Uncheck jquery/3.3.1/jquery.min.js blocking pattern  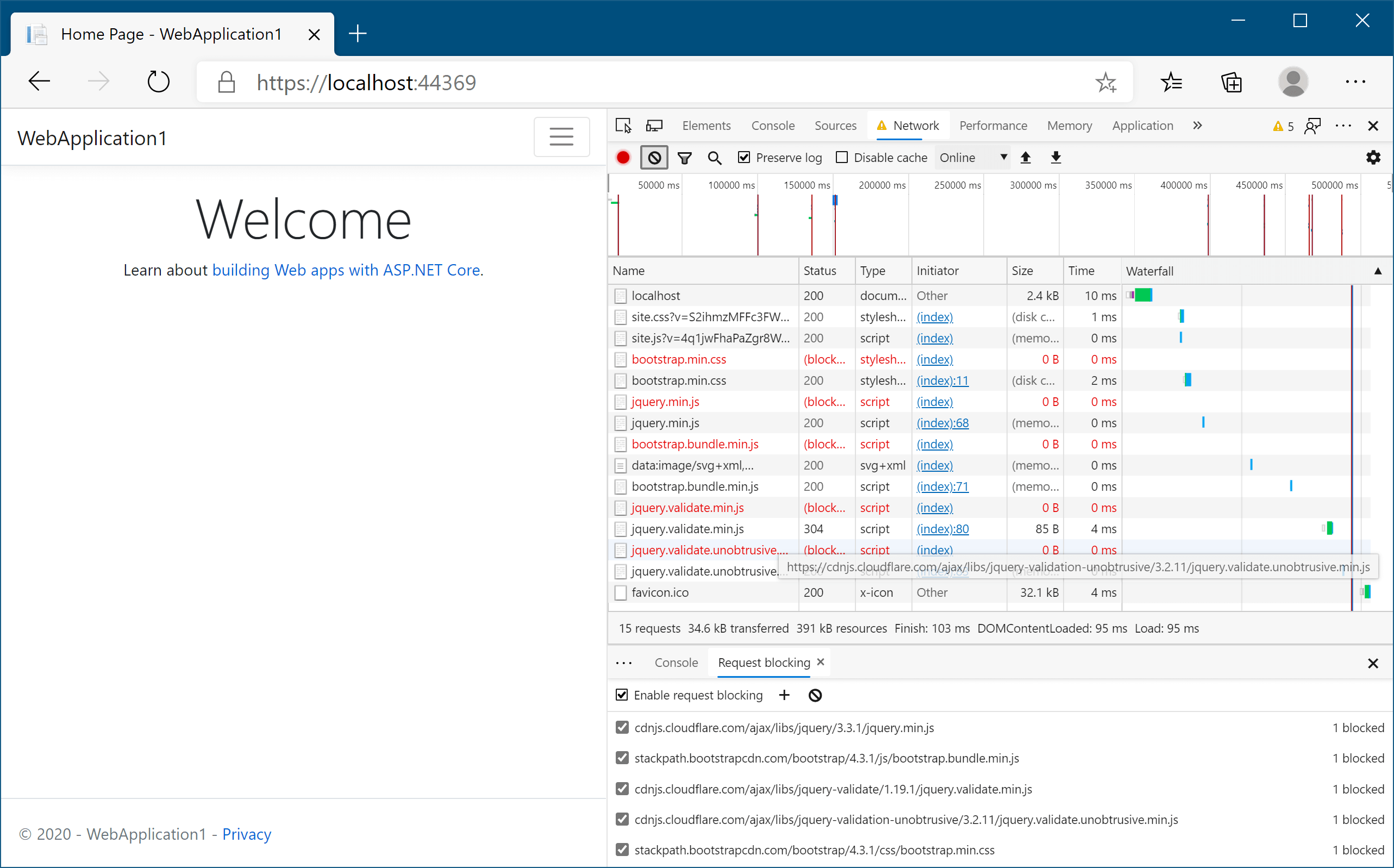click(x=622, y=728)
